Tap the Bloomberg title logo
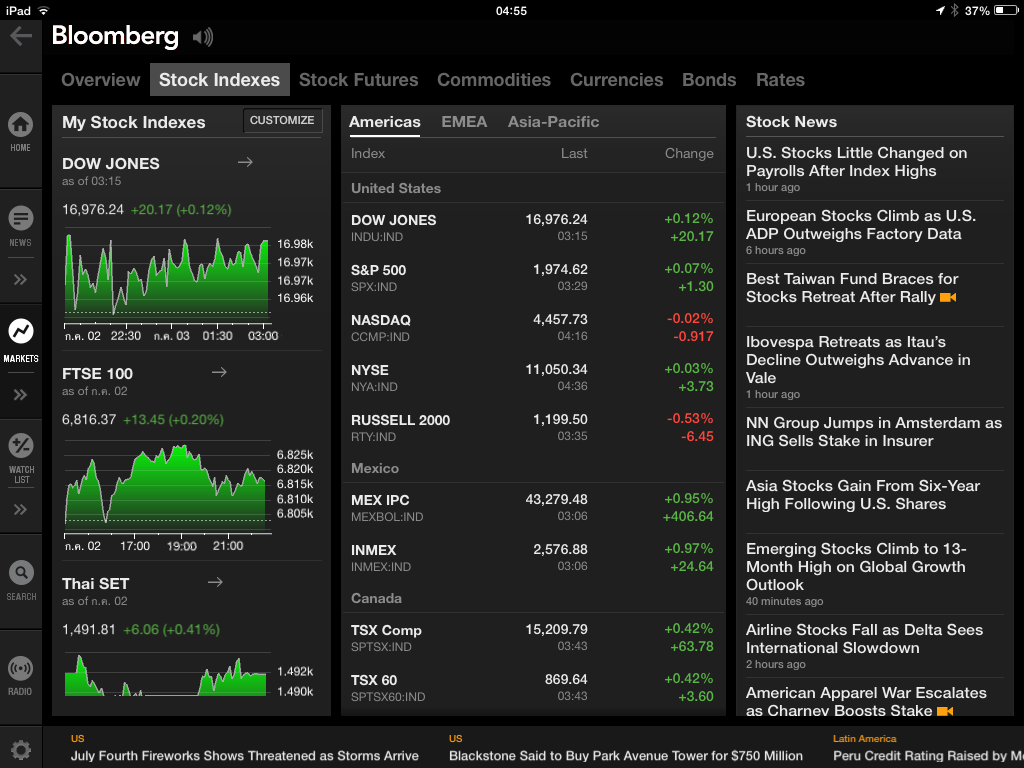1024x768 pixels. (x=115, y=36)
